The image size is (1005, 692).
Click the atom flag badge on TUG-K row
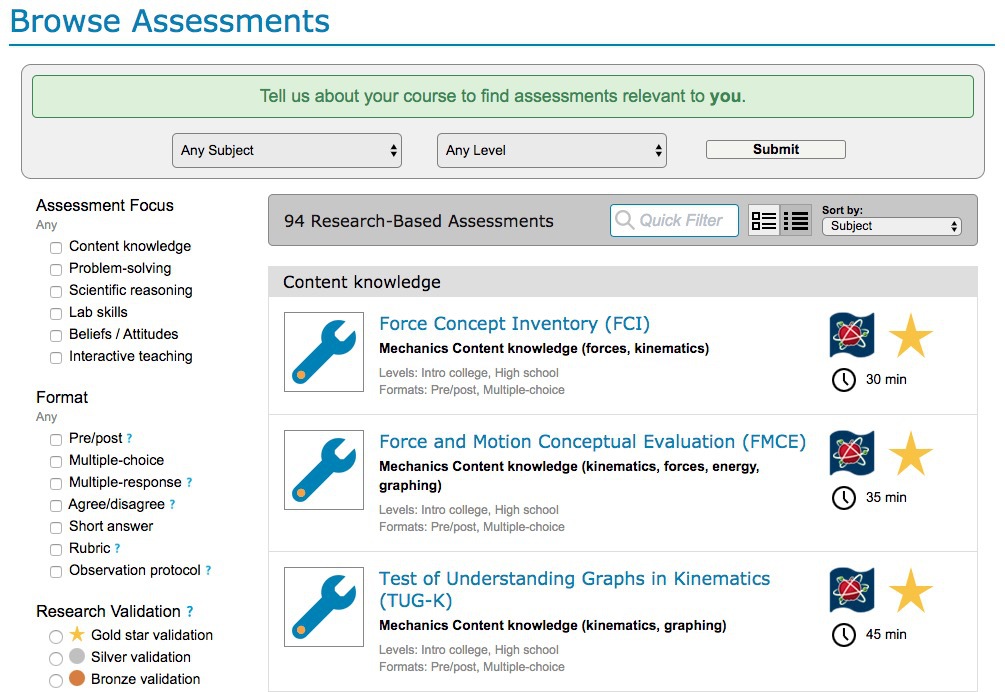click(852, 590)
